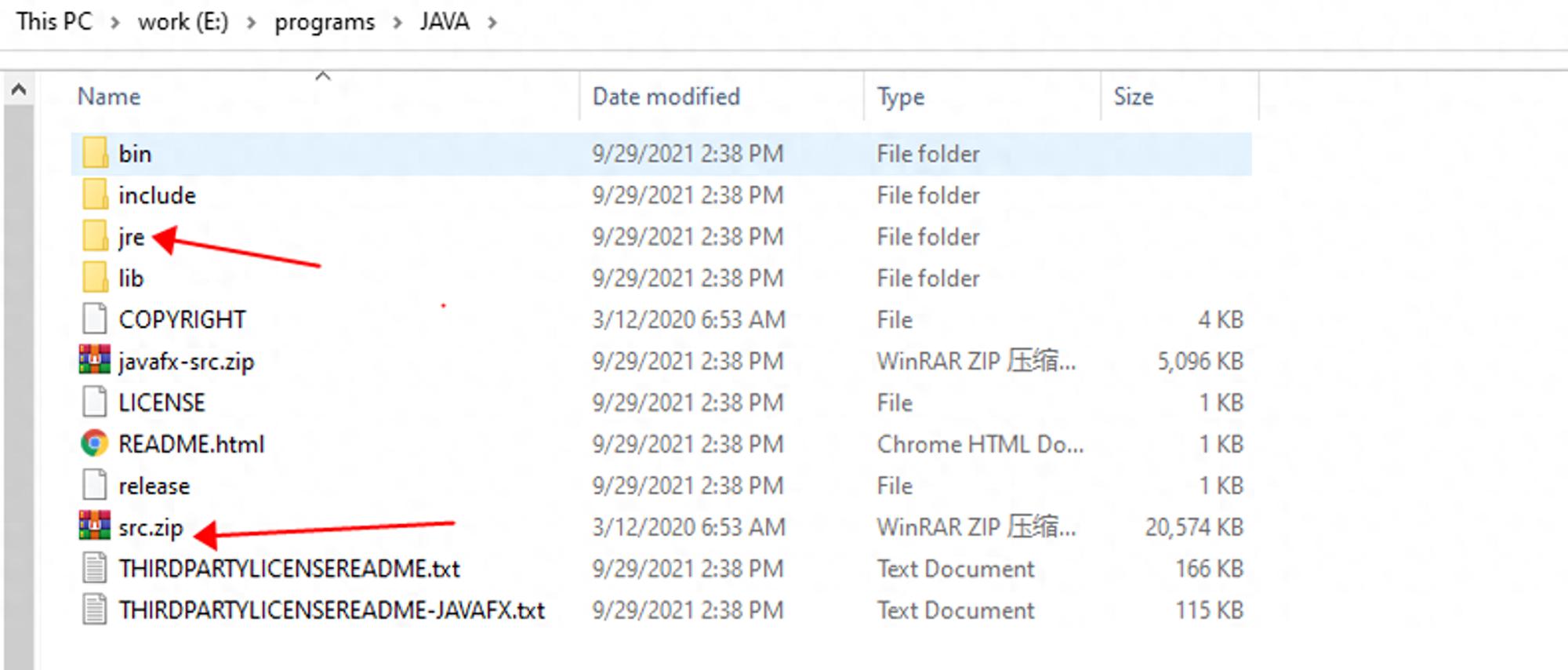Select the THIRDPARTYLICENSEREADME.txt document icon
The height and width of the screenshot is (670, 1568).
click(95, 567)
